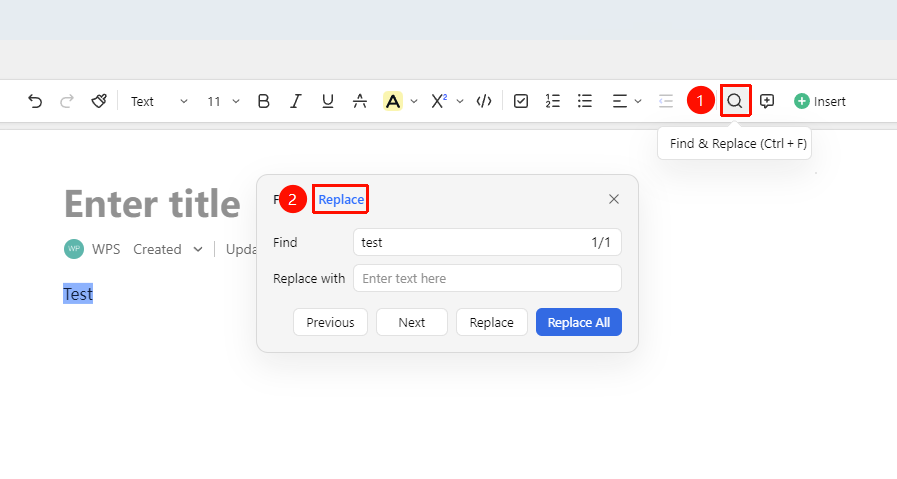Image resolution: width=897 pixels, height=479 pixels.
Task: Select the format painter brush icon
Action: click(x=99, y=101)
